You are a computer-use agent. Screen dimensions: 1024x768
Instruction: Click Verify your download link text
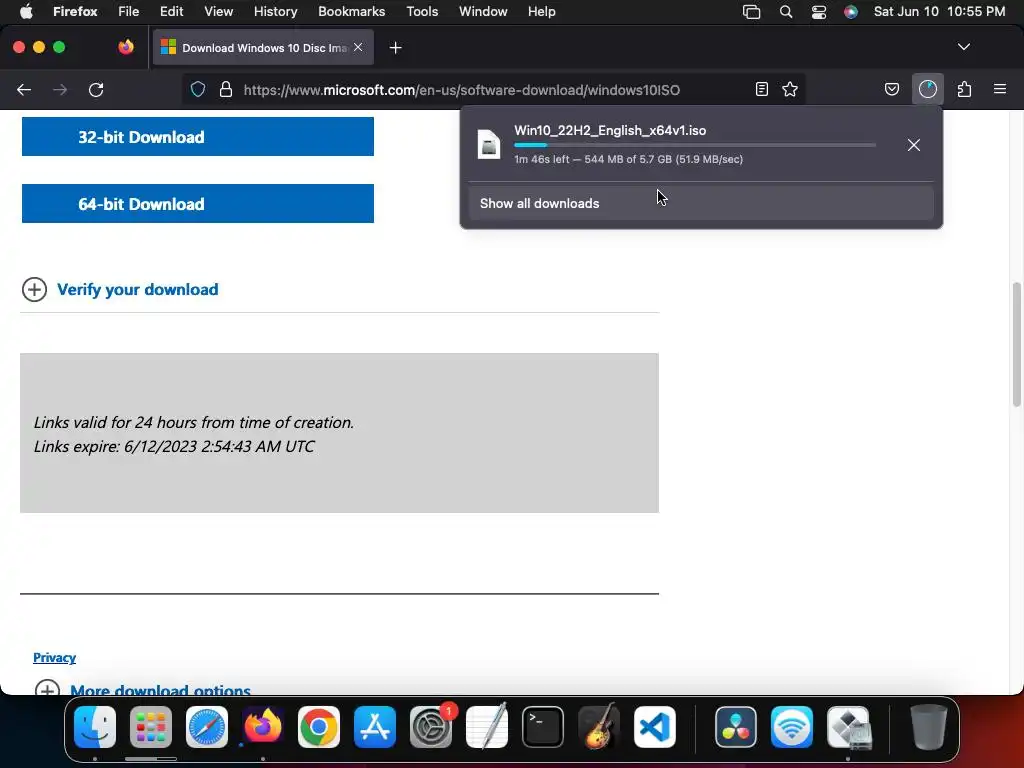point(138,289)
